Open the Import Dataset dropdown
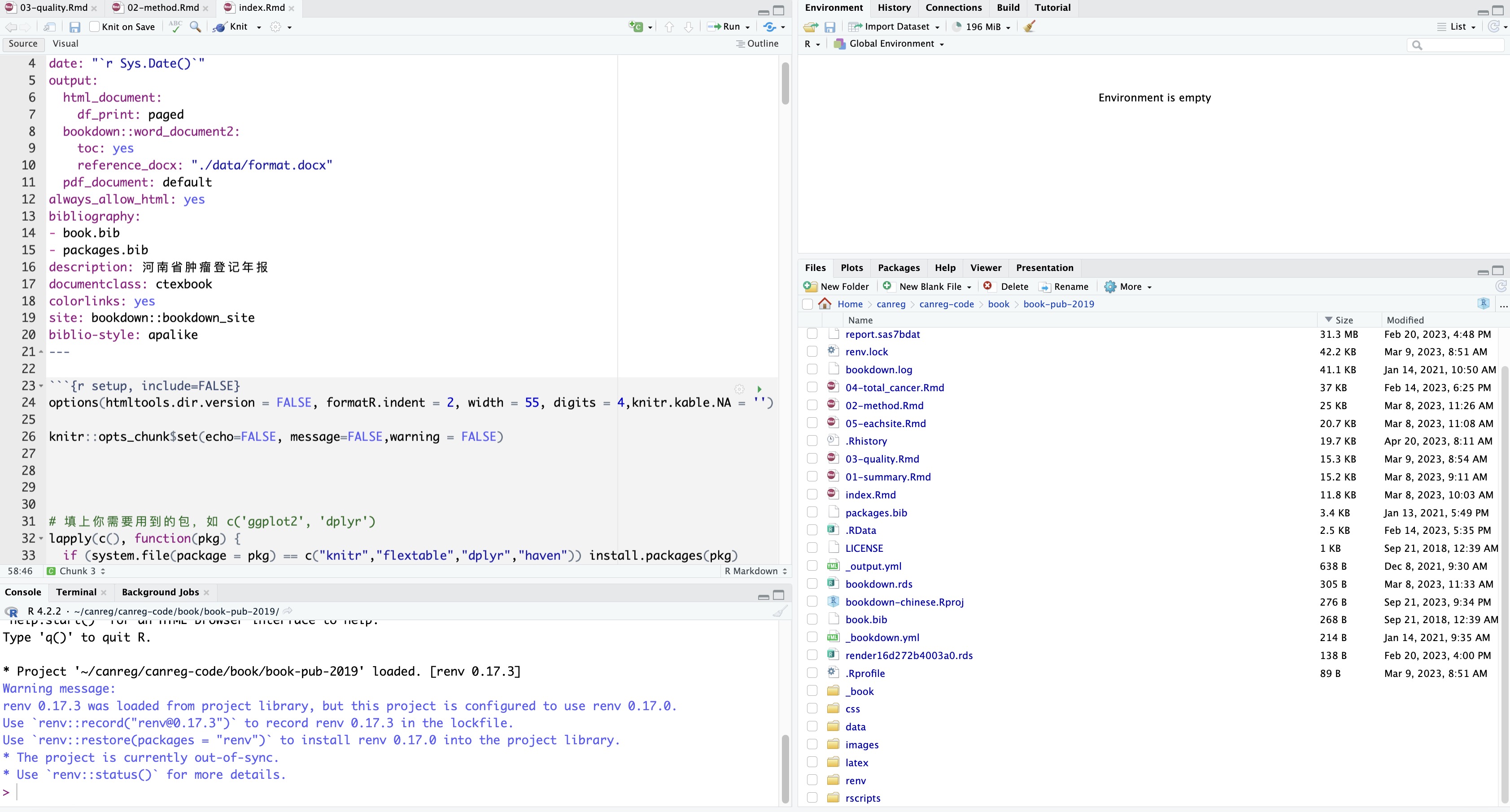This screenshot has height=812, width=1510. click(894, 27)
